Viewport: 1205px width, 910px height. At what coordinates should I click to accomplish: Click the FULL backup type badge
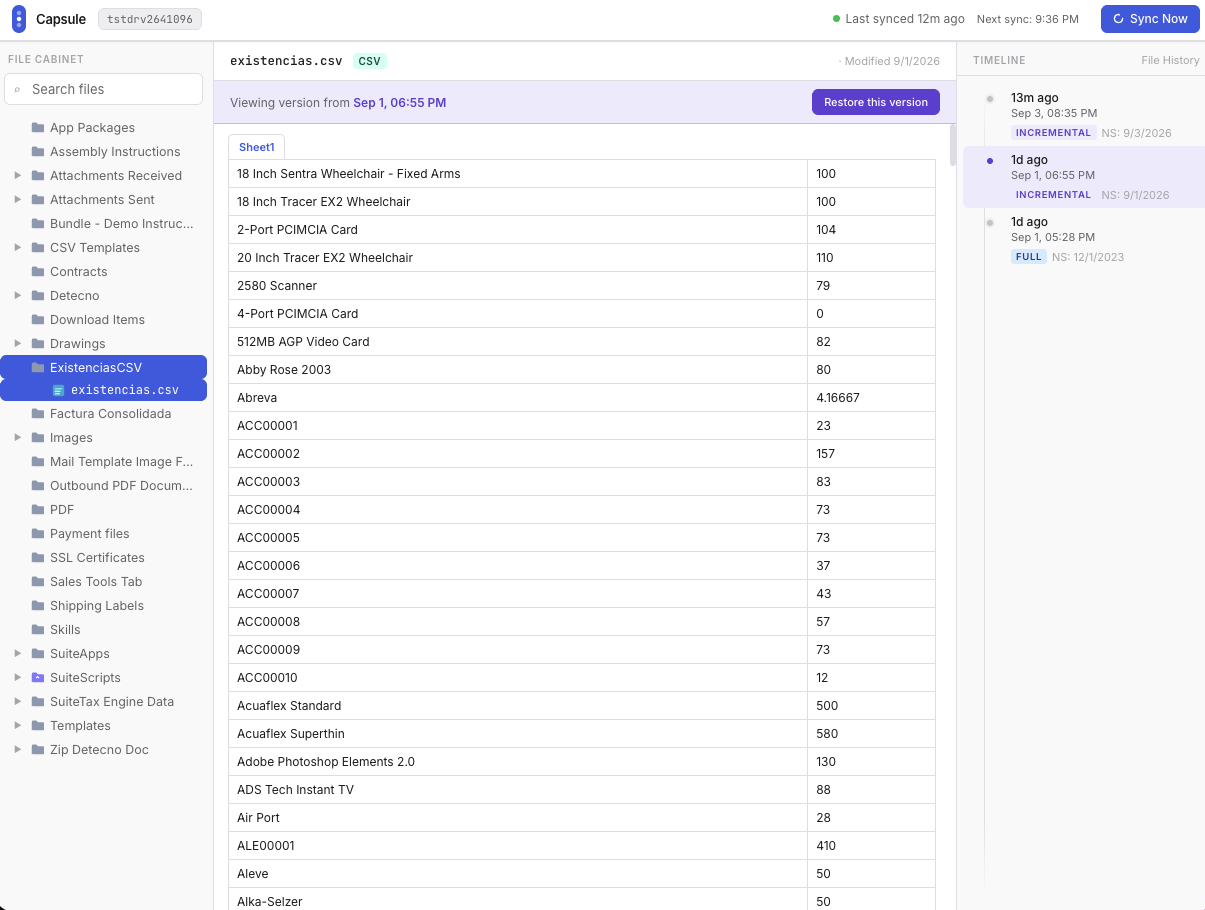(x=1029, y=257)
